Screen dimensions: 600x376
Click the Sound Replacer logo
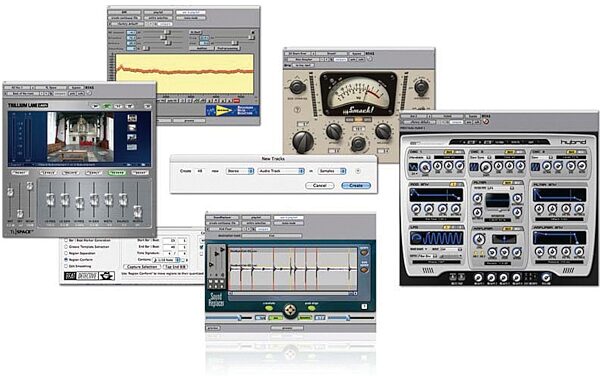(x=216, y=300)
